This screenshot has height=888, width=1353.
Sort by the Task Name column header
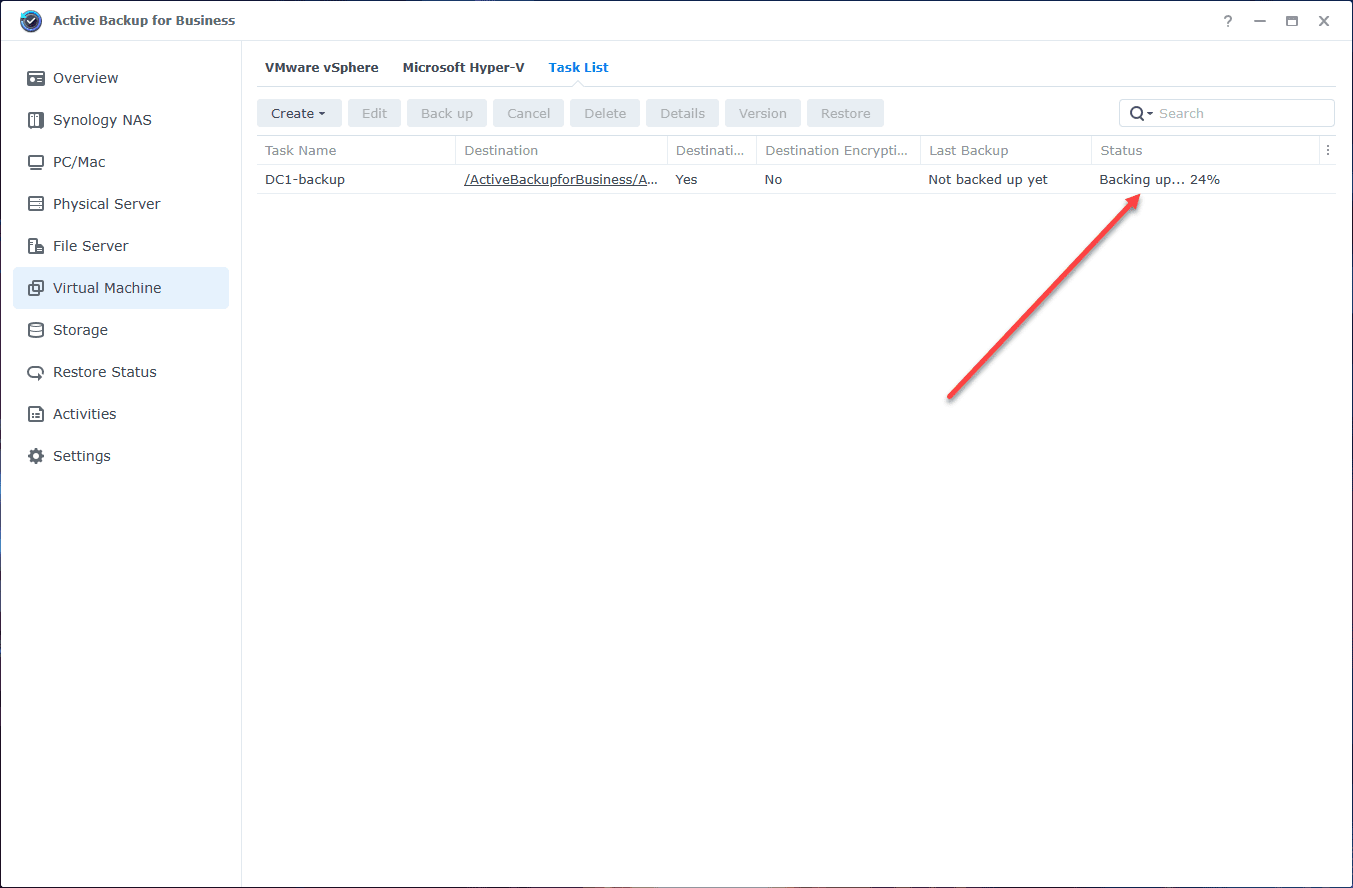pos(356,150)
